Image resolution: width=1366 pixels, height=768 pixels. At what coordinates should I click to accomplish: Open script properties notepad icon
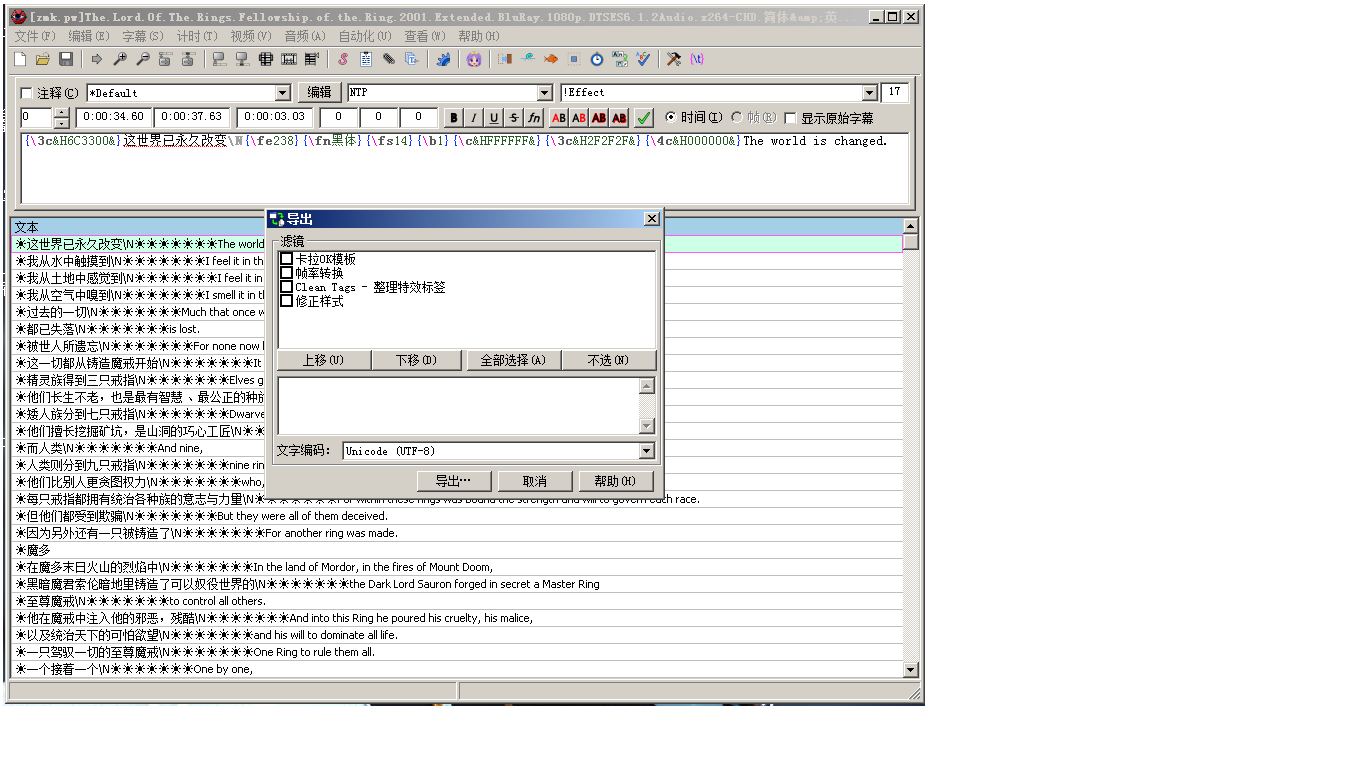coord(366,60)
